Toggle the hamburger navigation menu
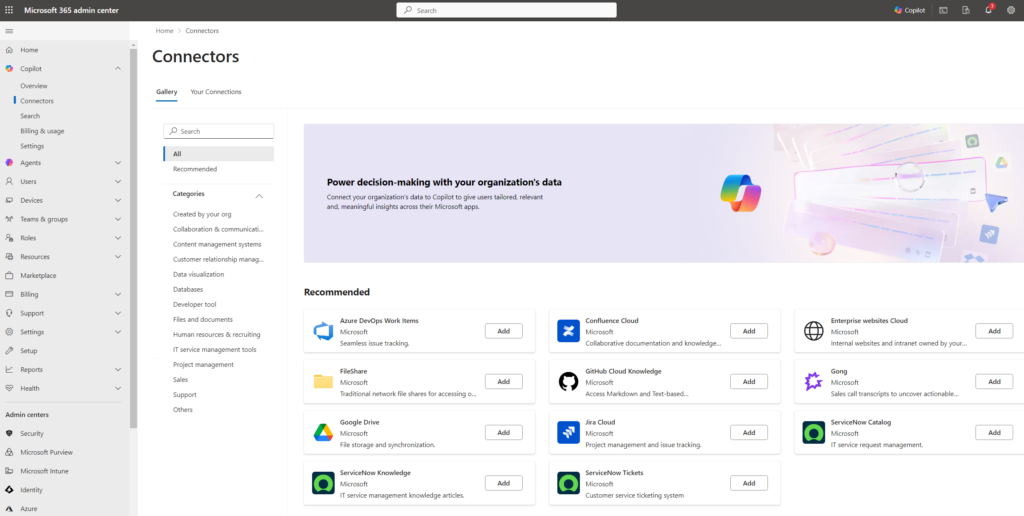The height and width of the screenshot is (516, 1024). 9,31
